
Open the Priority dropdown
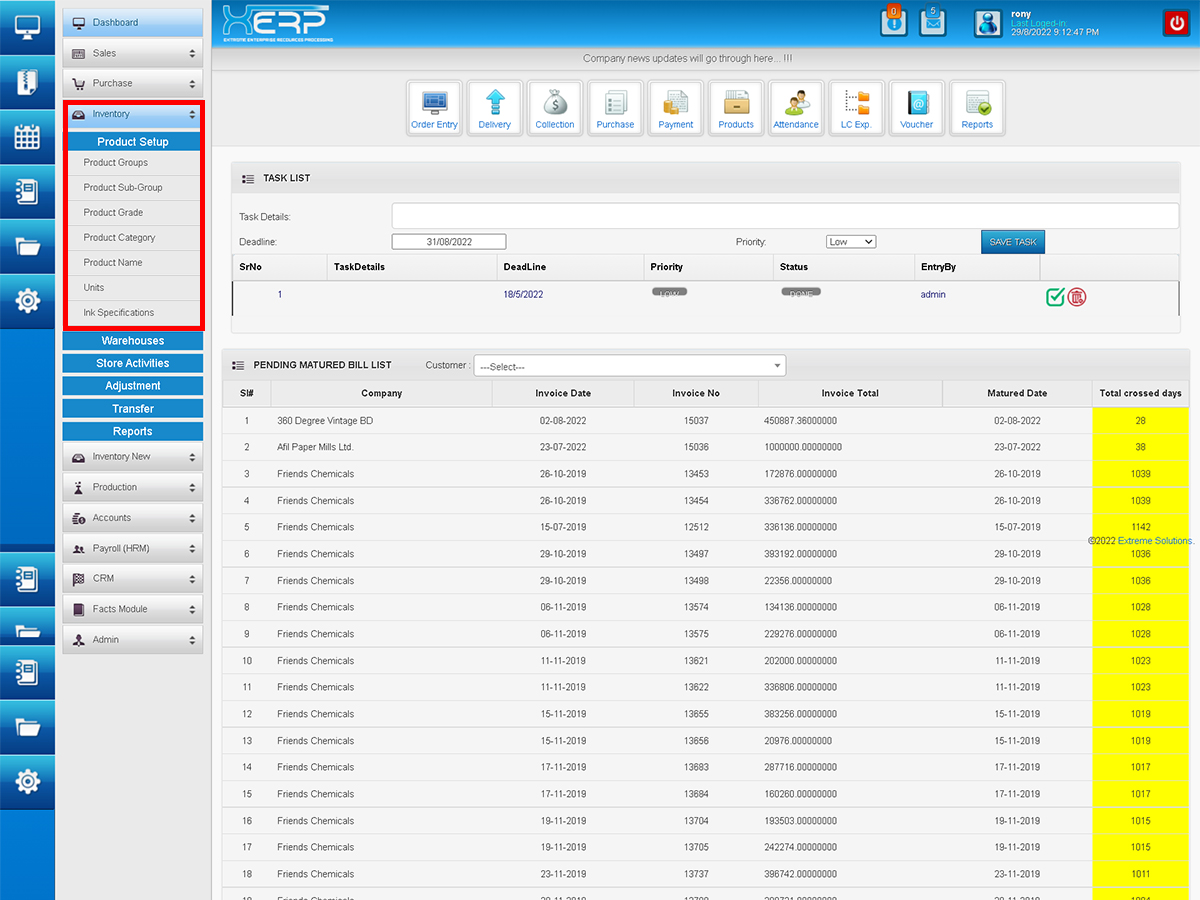851,242
